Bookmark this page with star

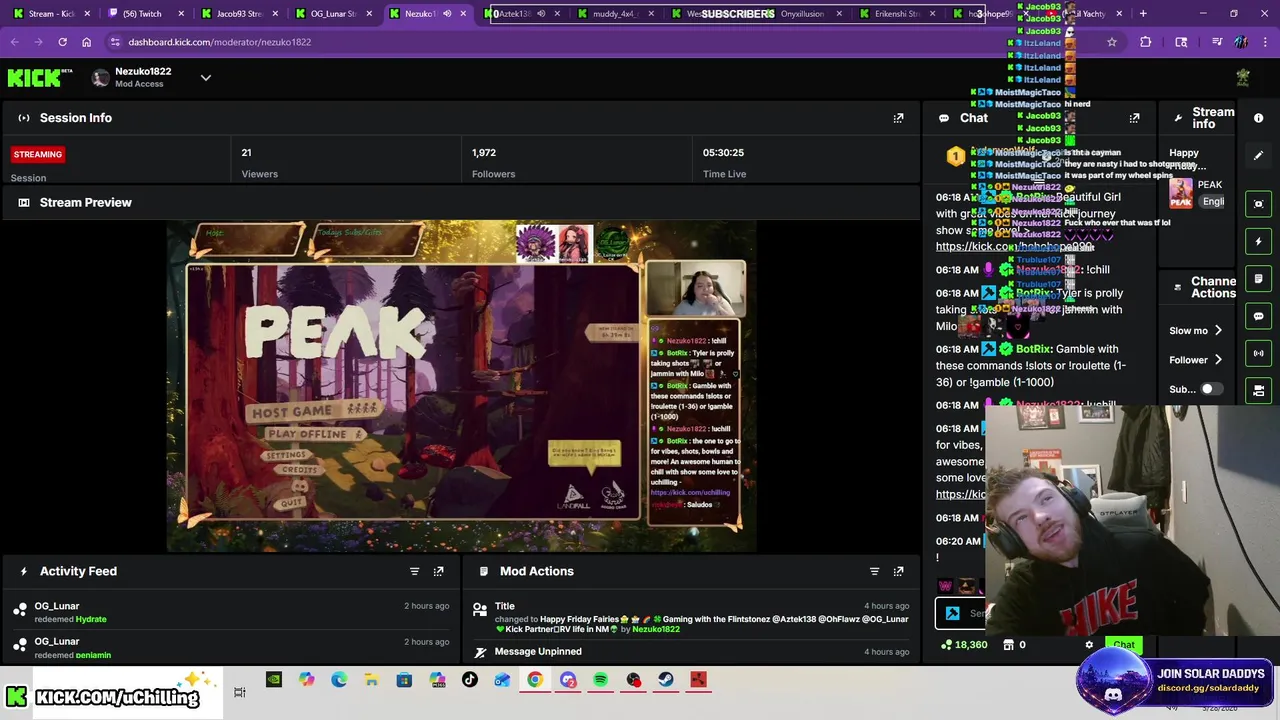(1111, 42)
